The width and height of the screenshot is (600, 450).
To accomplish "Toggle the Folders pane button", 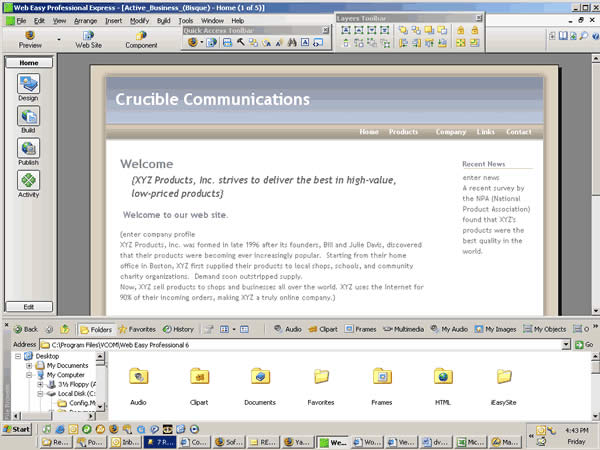I will click(x=96, y=329).
